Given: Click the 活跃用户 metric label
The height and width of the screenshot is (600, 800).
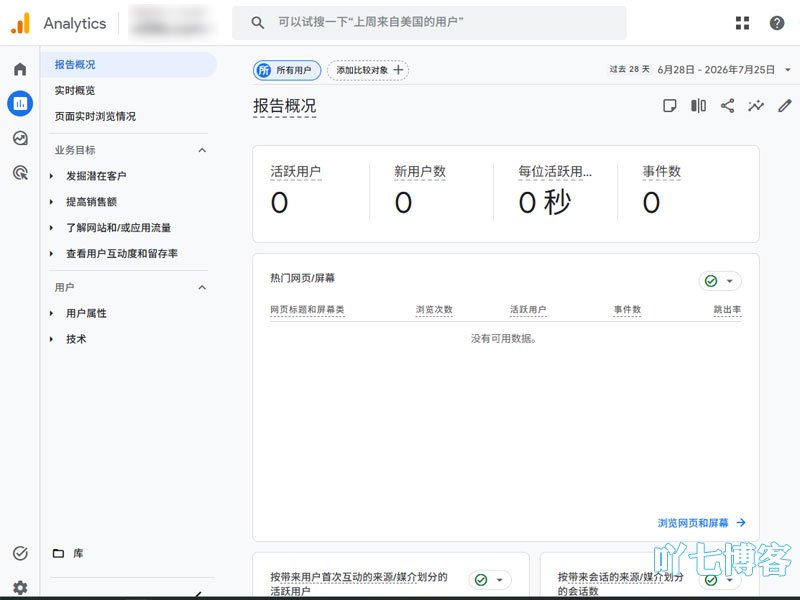Looking at the screenshot, I should pyautogui.click(x=295, y=171).
